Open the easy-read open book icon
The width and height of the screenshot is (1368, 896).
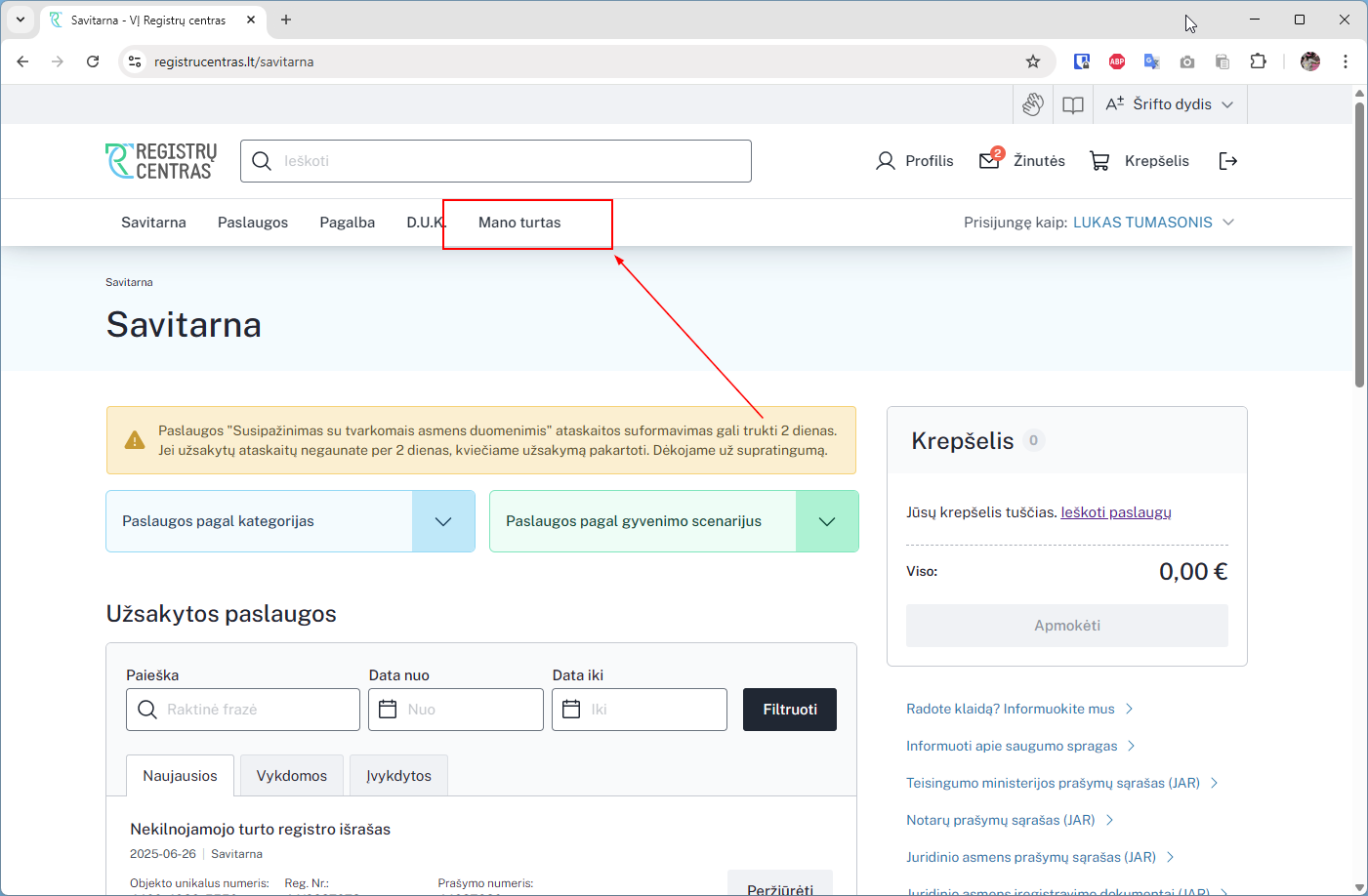[x=1073, y=104]
